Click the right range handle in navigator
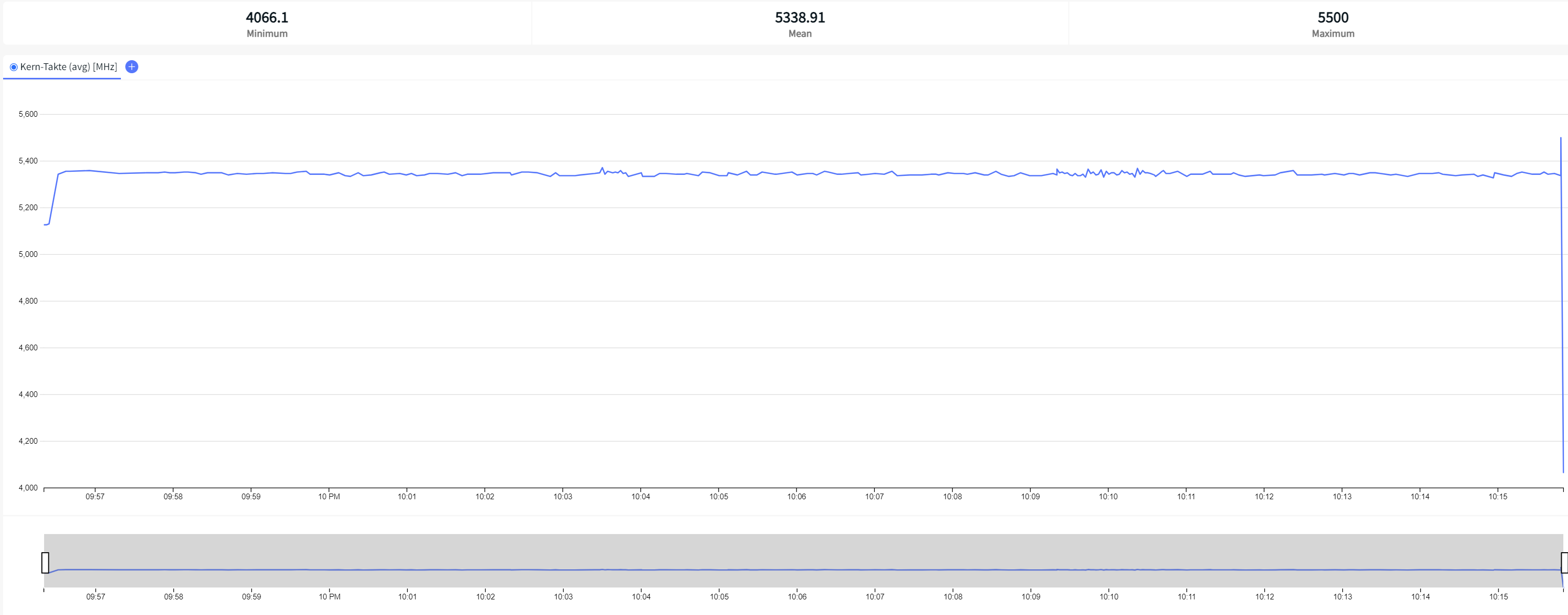Screen dimensions: 1568x615 pyautogui.click(x=1564, y=562)
